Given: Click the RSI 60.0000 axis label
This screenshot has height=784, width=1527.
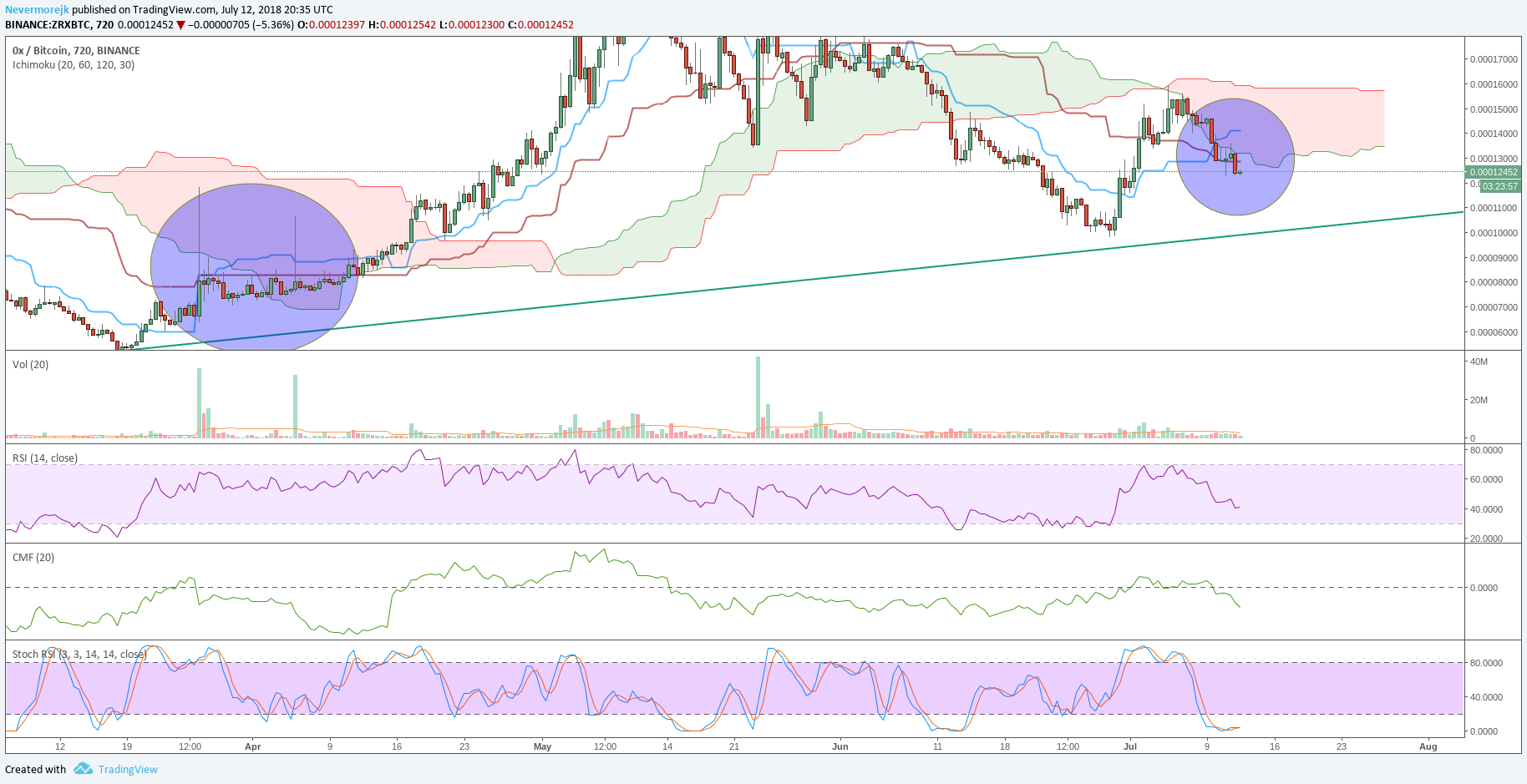Looking at the screenshot, I should 1486,480.
